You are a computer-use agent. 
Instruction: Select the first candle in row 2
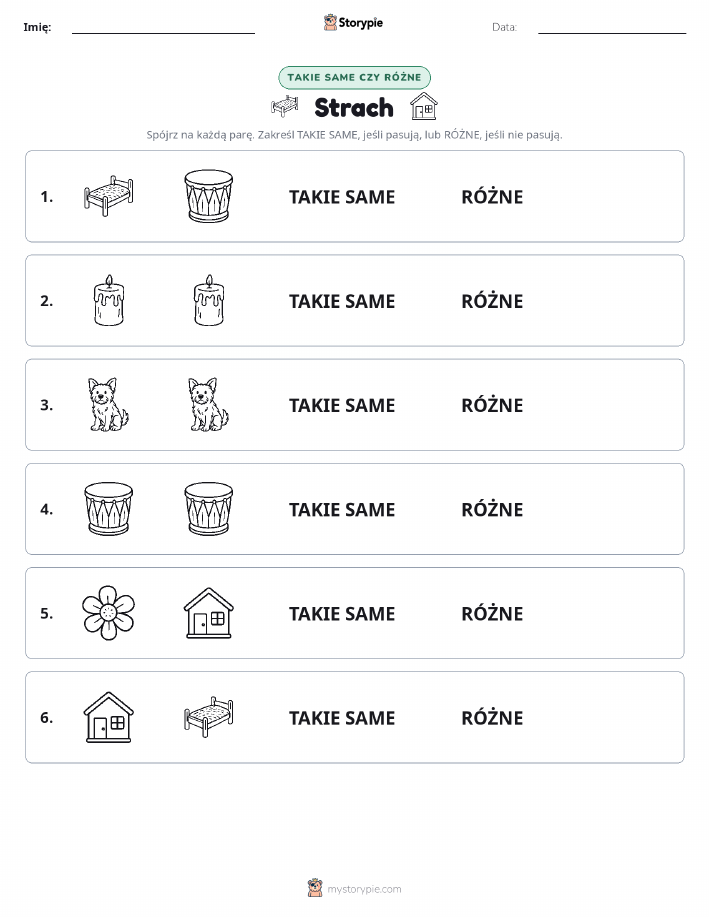(109, 300)
